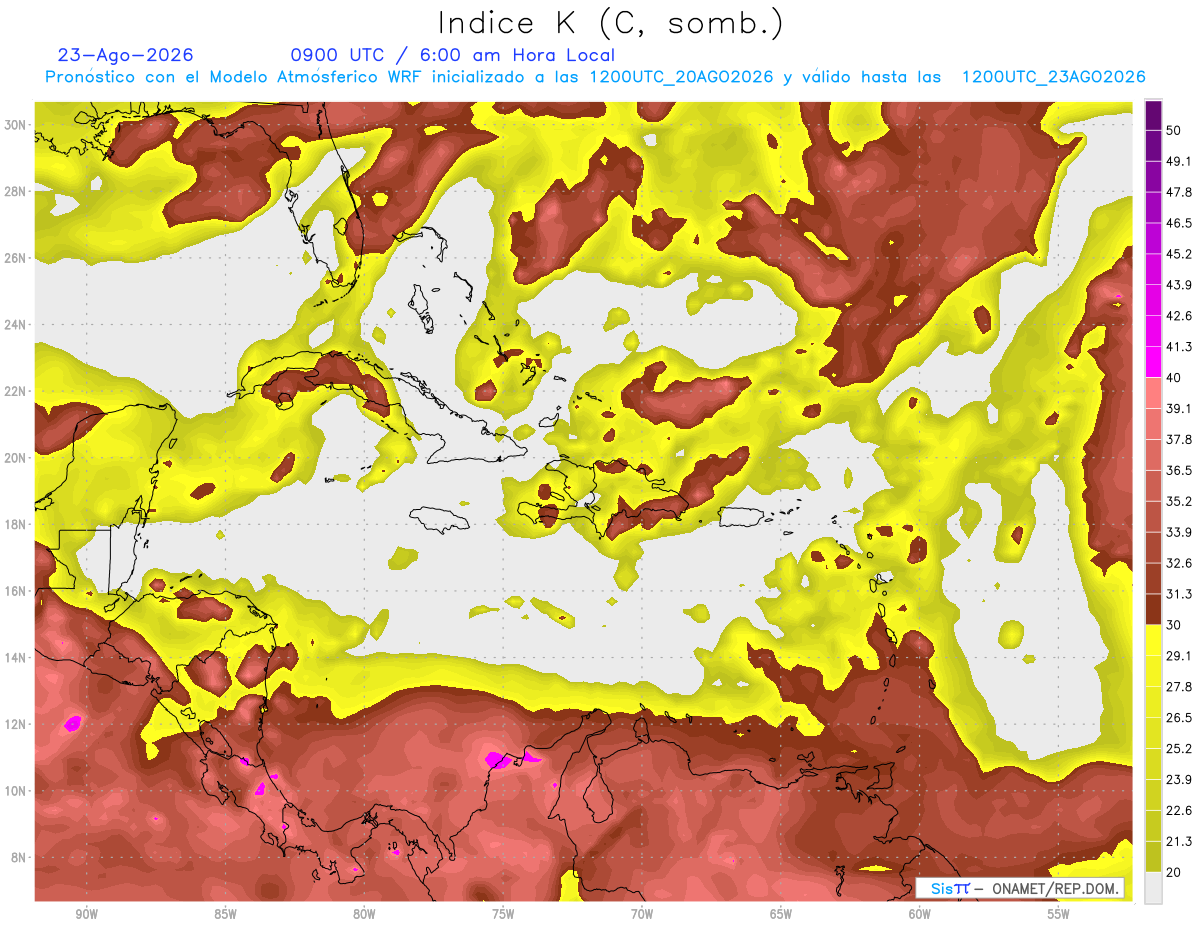Click the "65W" longitude axis label
This screenshot has height=927, width=1200.
(x=781, y=914)
